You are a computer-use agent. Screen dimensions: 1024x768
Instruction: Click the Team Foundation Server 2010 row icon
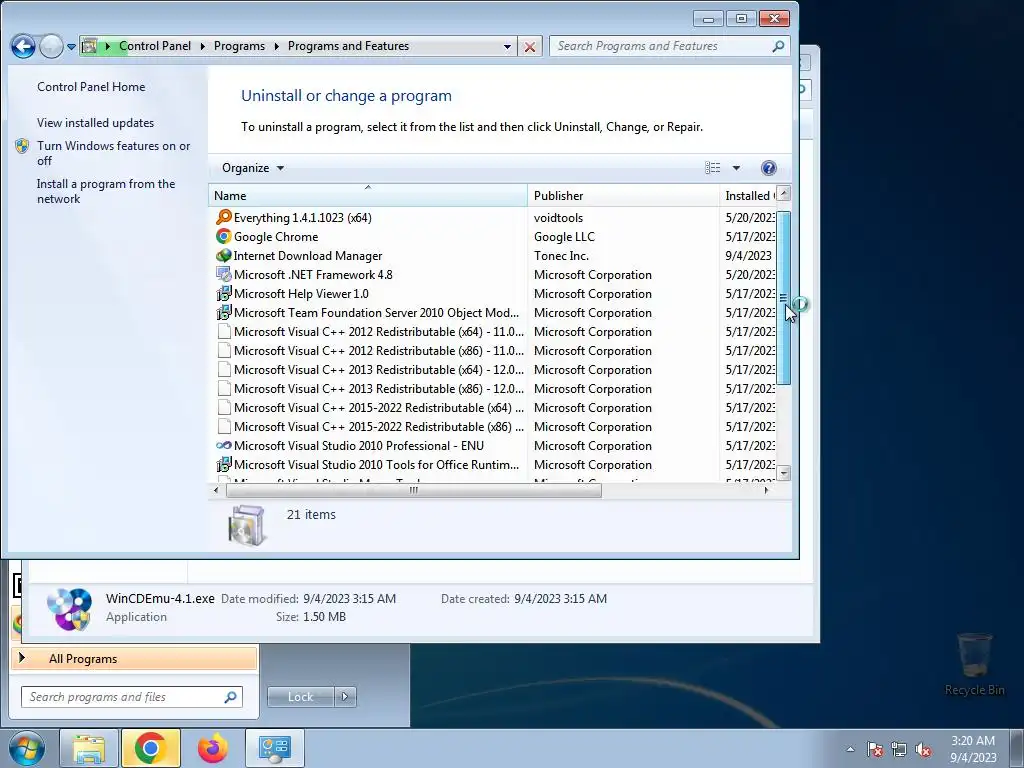[223, 312]
